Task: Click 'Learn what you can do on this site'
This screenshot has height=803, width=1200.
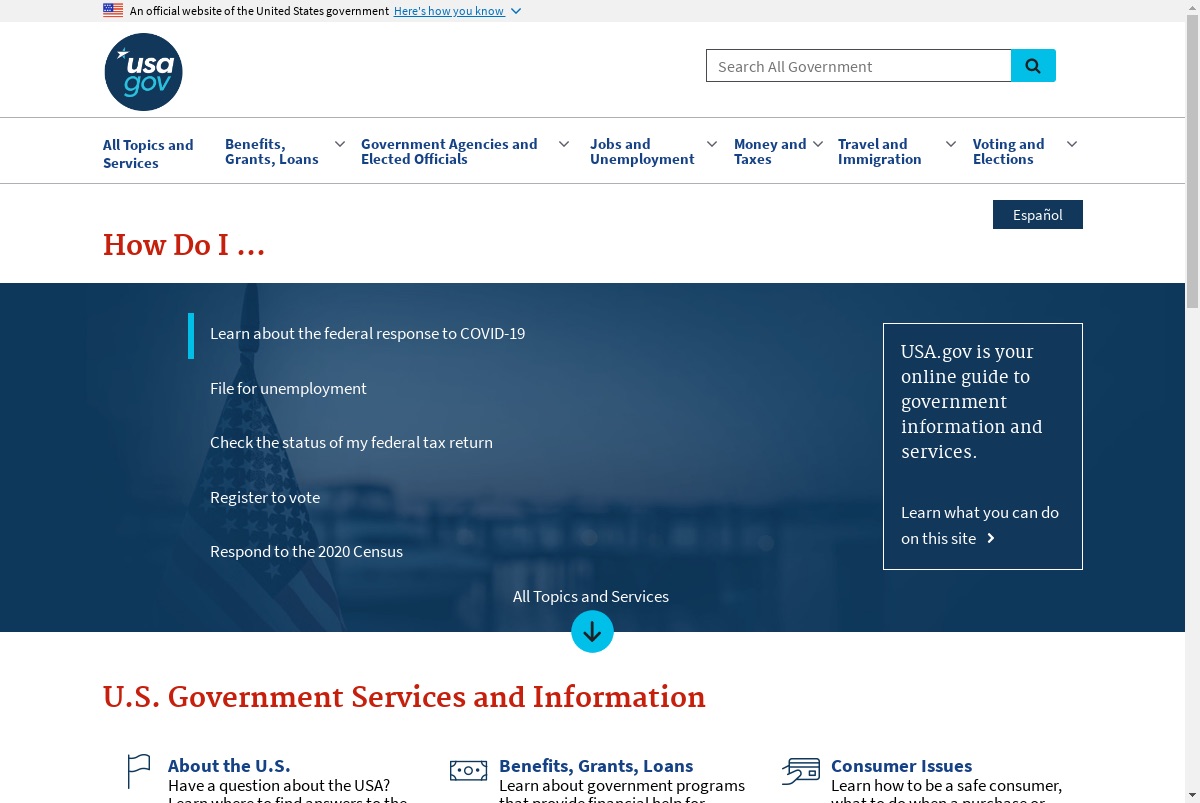Action: click(x=980, y=525)
